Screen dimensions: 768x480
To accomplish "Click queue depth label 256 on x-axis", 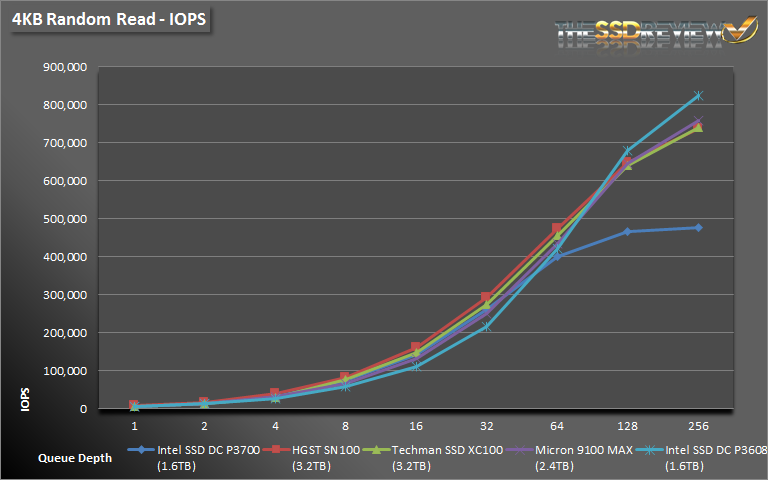I will pos(698,426).
